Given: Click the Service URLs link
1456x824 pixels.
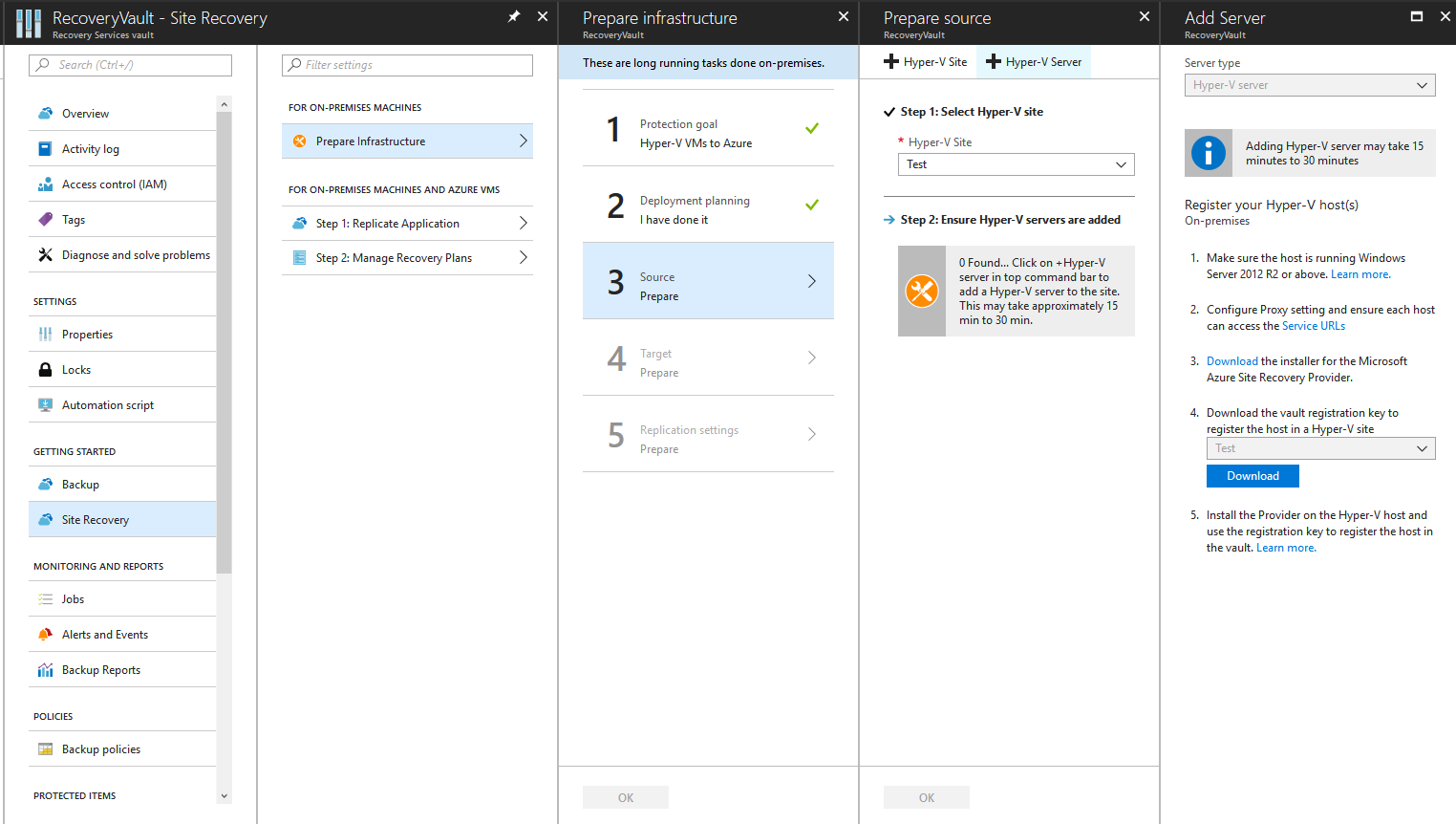Looking at the screenshot, I should click(1313, 326).
